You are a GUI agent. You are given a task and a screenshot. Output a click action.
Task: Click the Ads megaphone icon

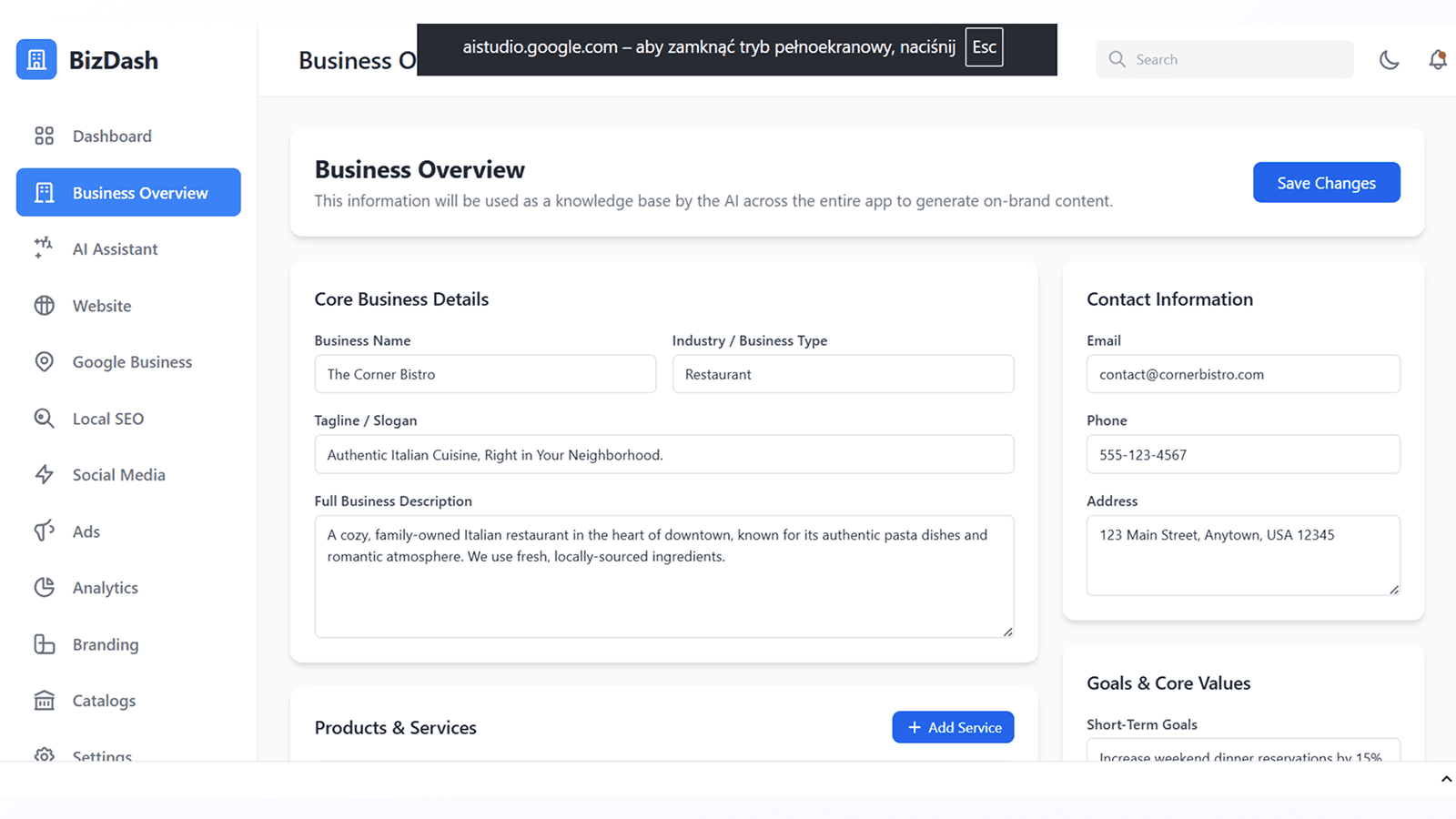(x=44, y=531)
